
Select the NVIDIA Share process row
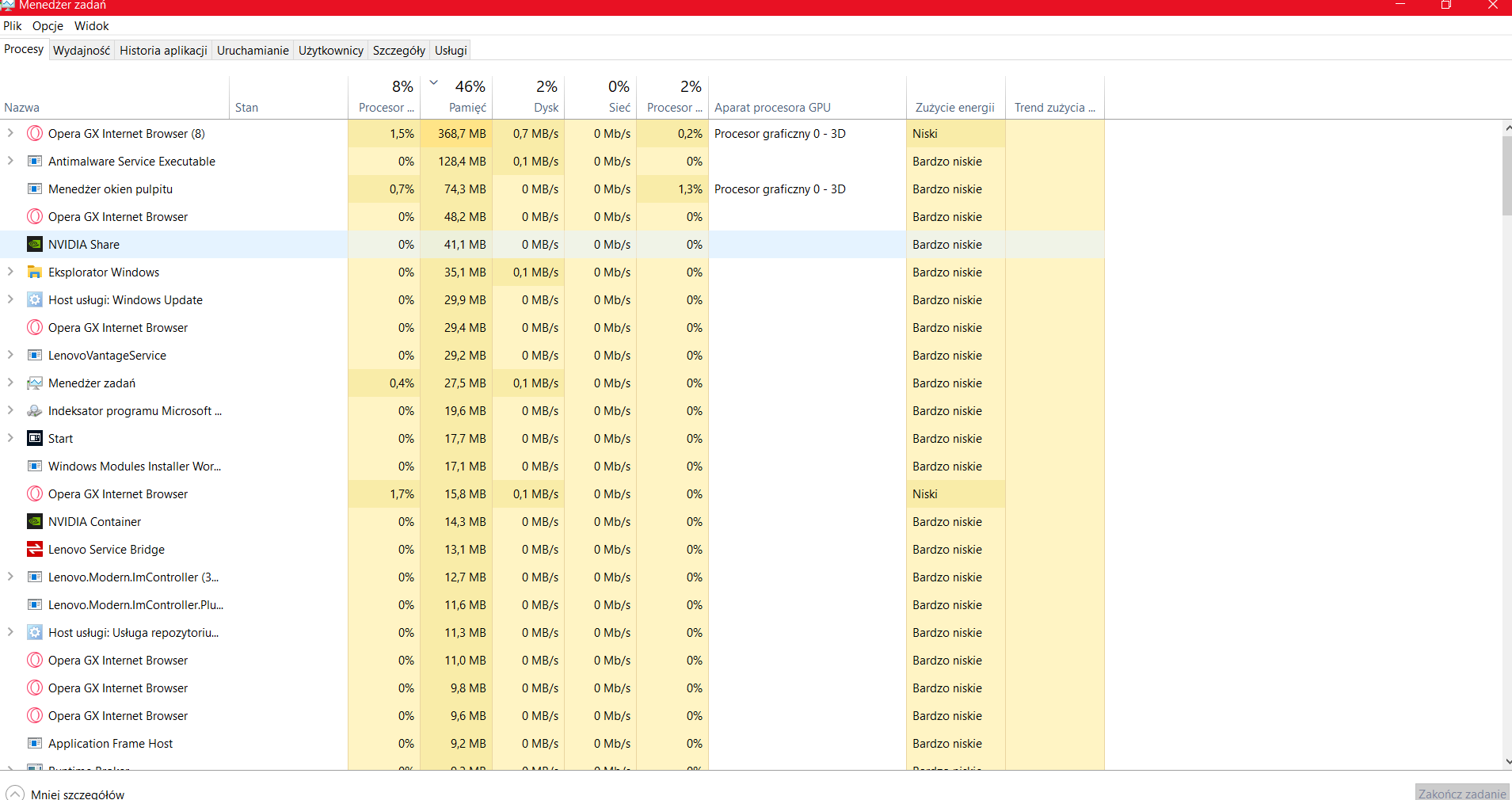click(x=552, y=245)
